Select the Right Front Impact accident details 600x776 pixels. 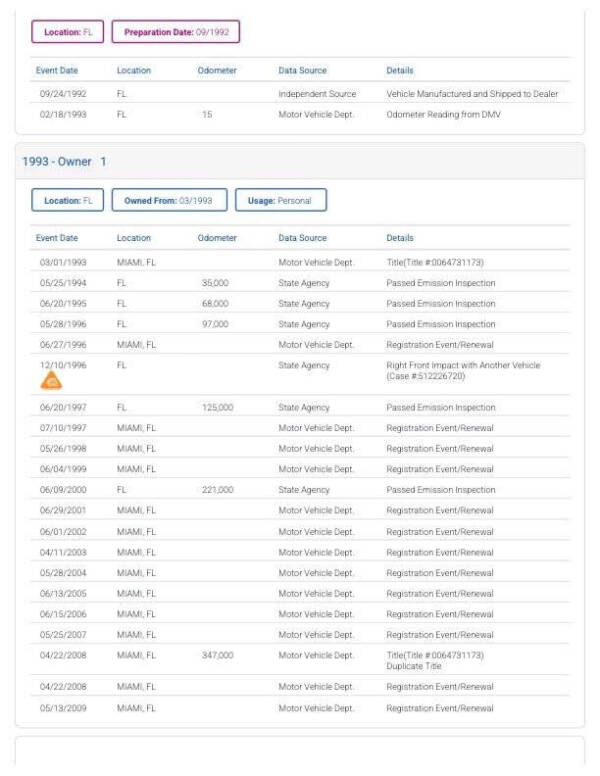pos(462,370)
